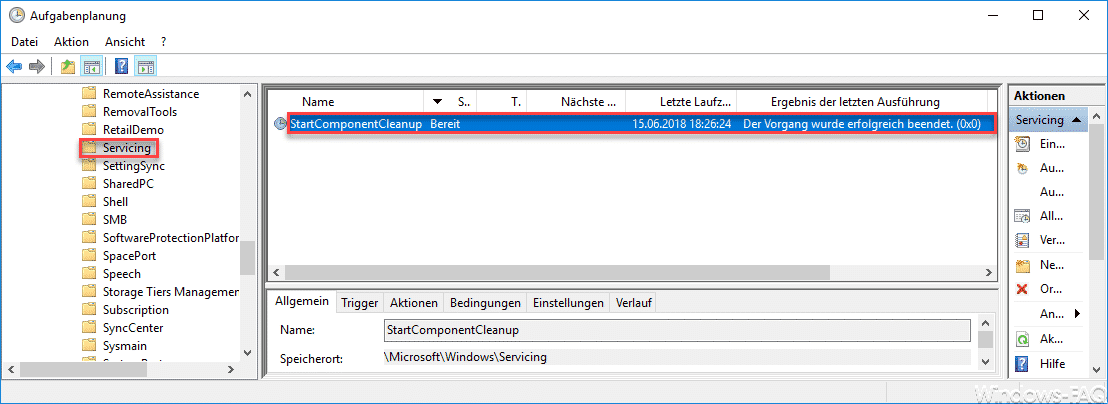Switch to the Trigger tab
The width and height of the screenshot is (1108, 404).
pos(360,303)
